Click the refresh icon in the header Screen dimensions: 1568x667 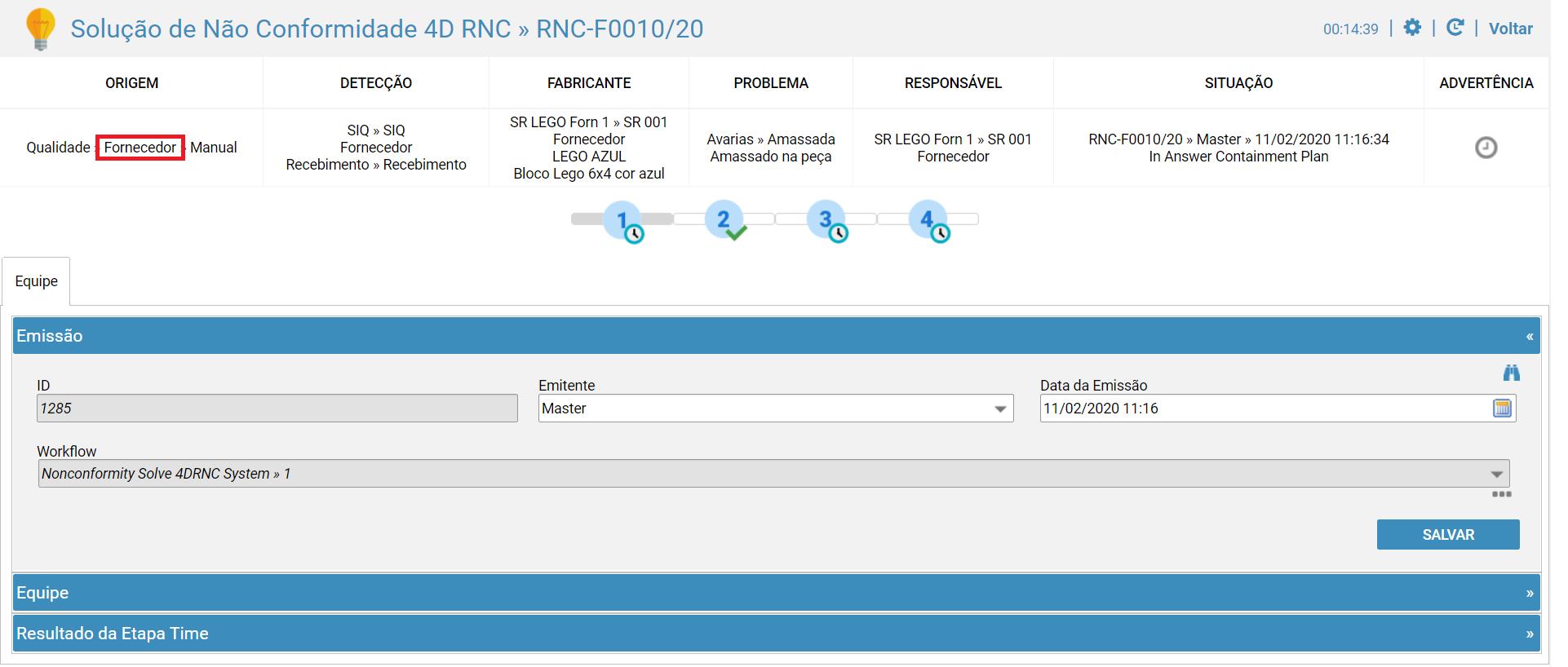coord(1455,28)
